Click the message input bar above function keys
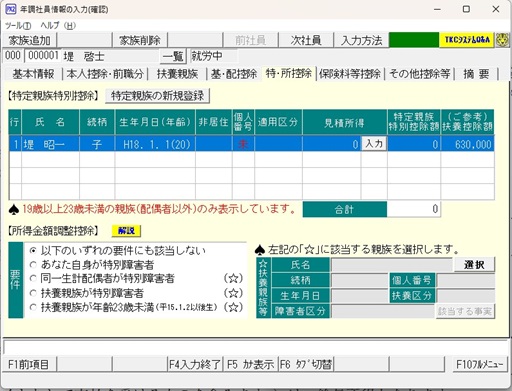512x391 pixels. (x=256, y=348)
